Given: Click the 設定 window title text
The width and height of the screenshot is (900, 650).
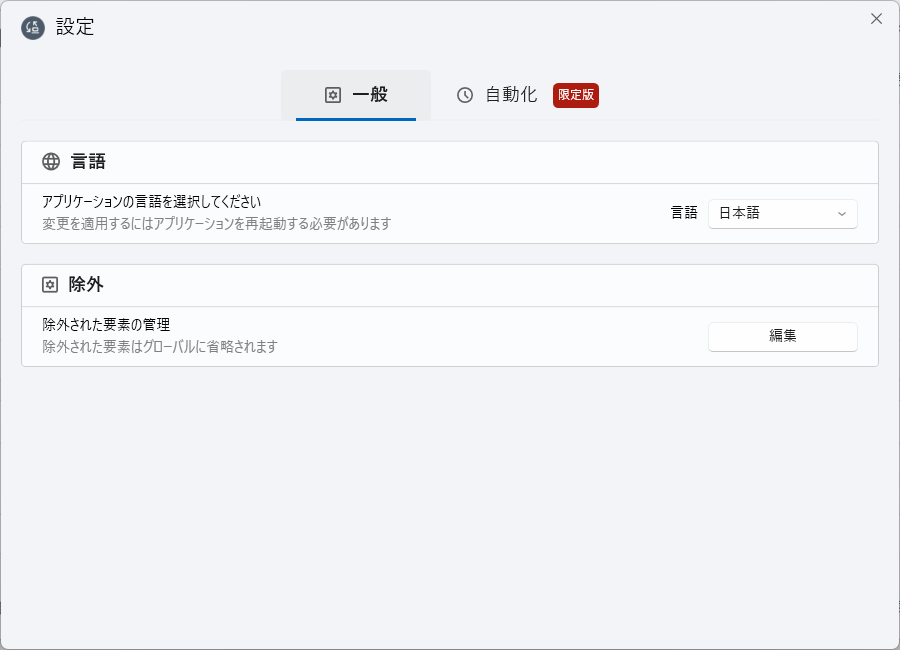Looking at the screenshot, I should pos(75,28).
